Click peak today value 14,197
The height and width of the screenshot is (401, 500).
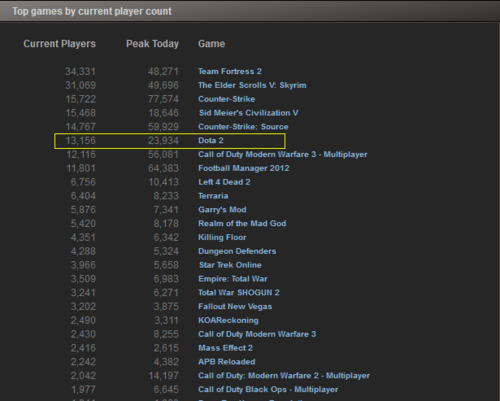point(163,376)
